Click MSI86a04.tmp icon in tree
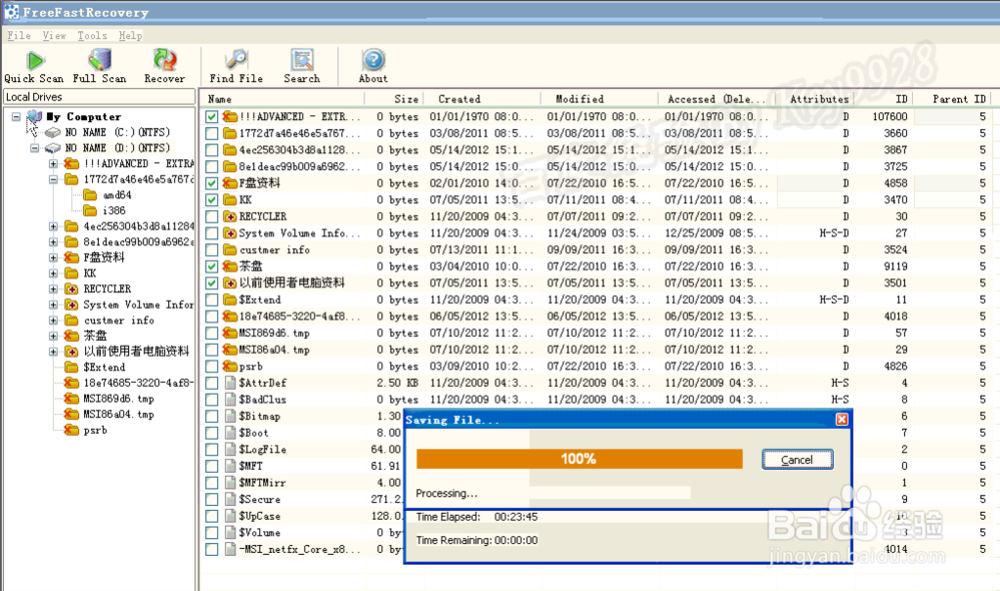The height and width of the screenshot is (591, 1000). (71, 414)
